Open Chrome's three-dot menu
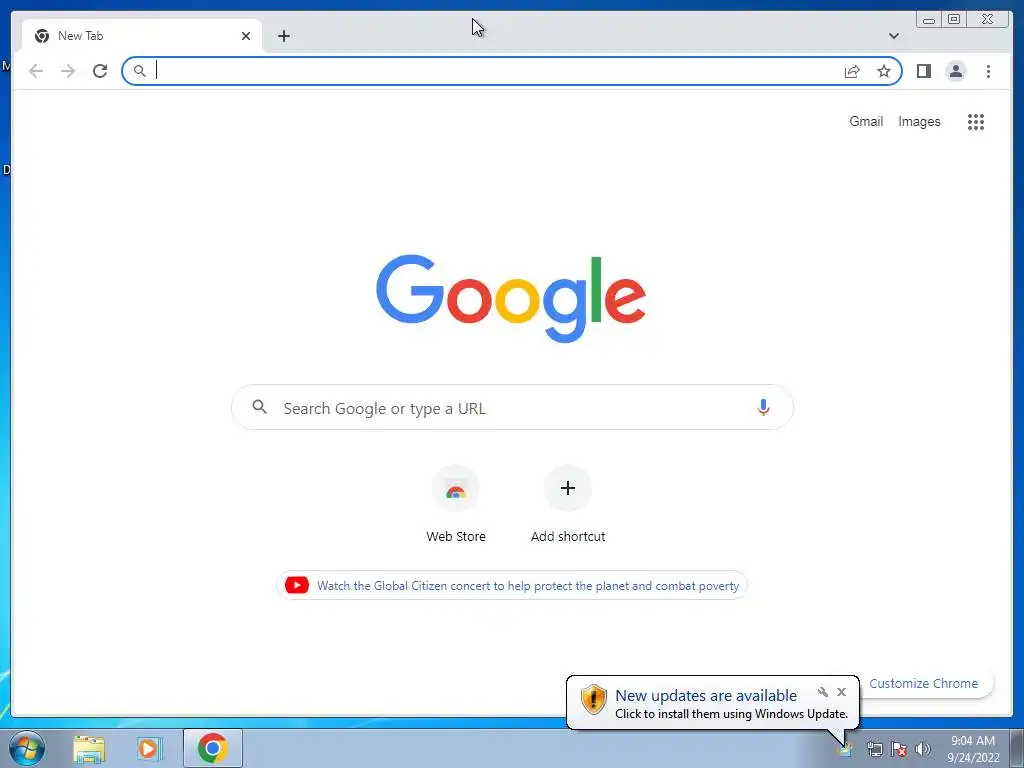 click(988, 71)
